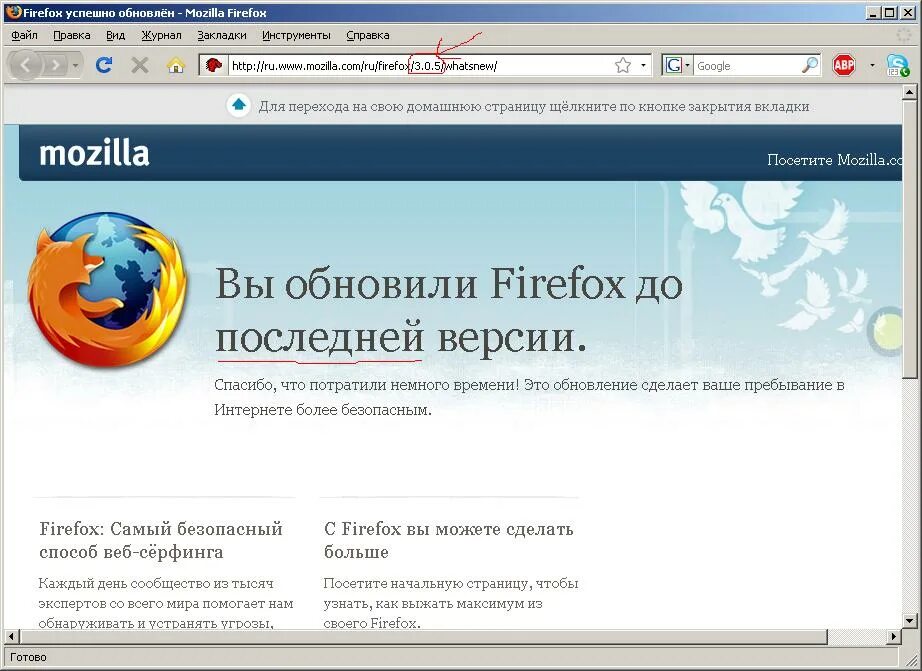Bookmark this page with the star icon

[x=623, y=65]
